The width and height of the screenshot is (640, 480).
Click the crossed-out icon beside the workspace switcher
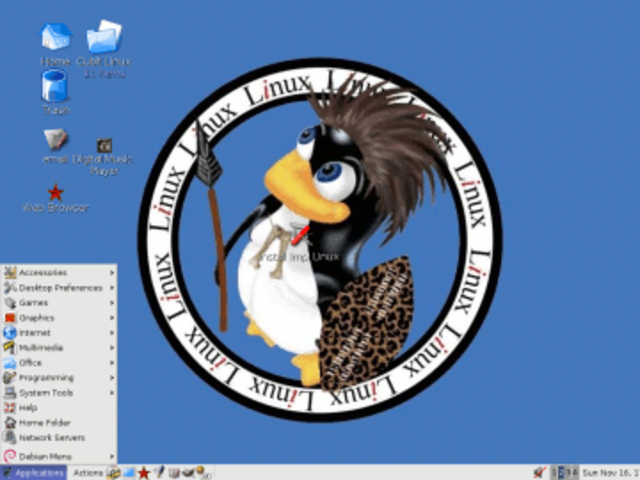click(539, 472)
